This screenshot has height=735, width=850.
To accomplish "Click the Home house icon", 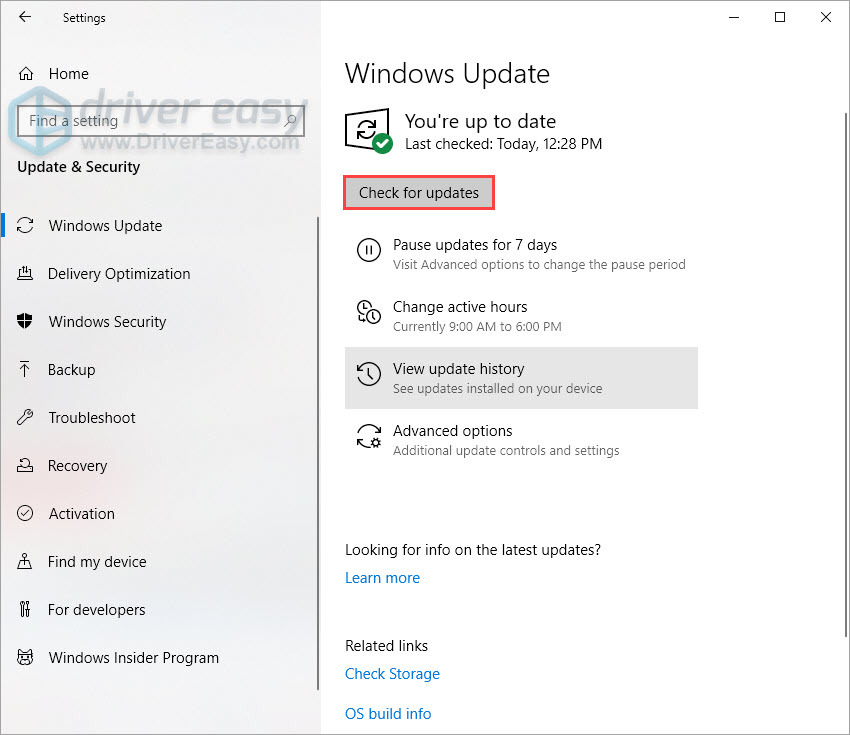I will [25, 74].
